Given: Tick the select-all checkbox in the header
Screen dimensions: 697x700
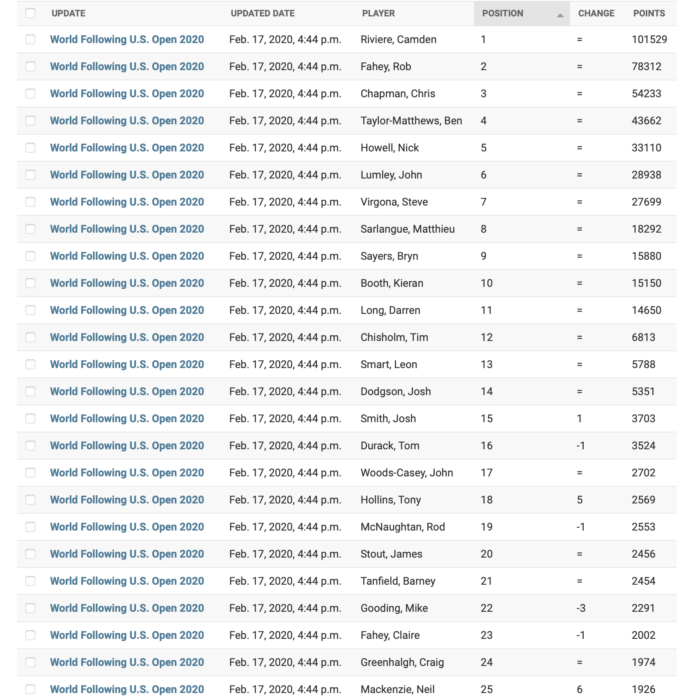Looking at the screenshot, I should [x=30, y=14].
